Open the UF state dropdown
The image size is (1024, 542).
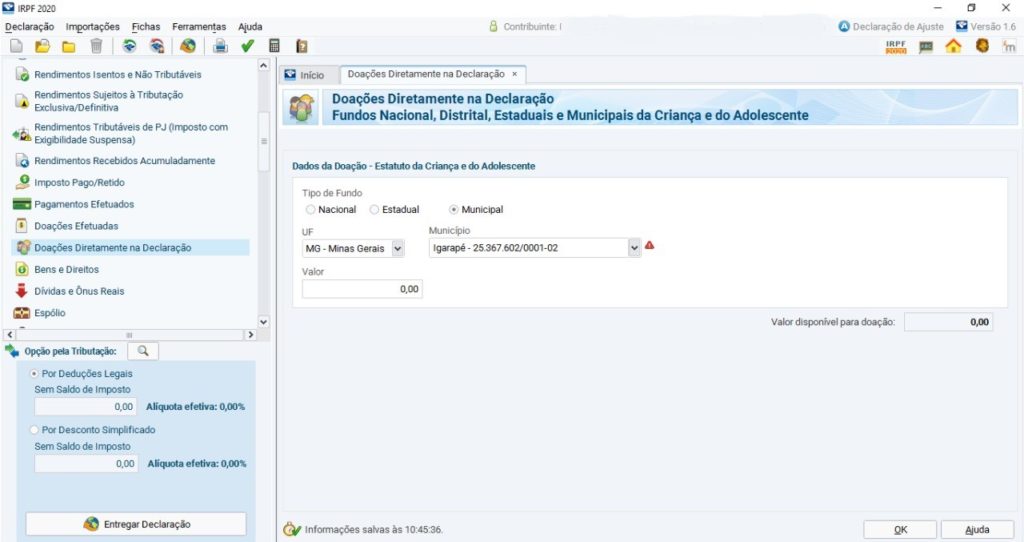(x=398, y=248)
